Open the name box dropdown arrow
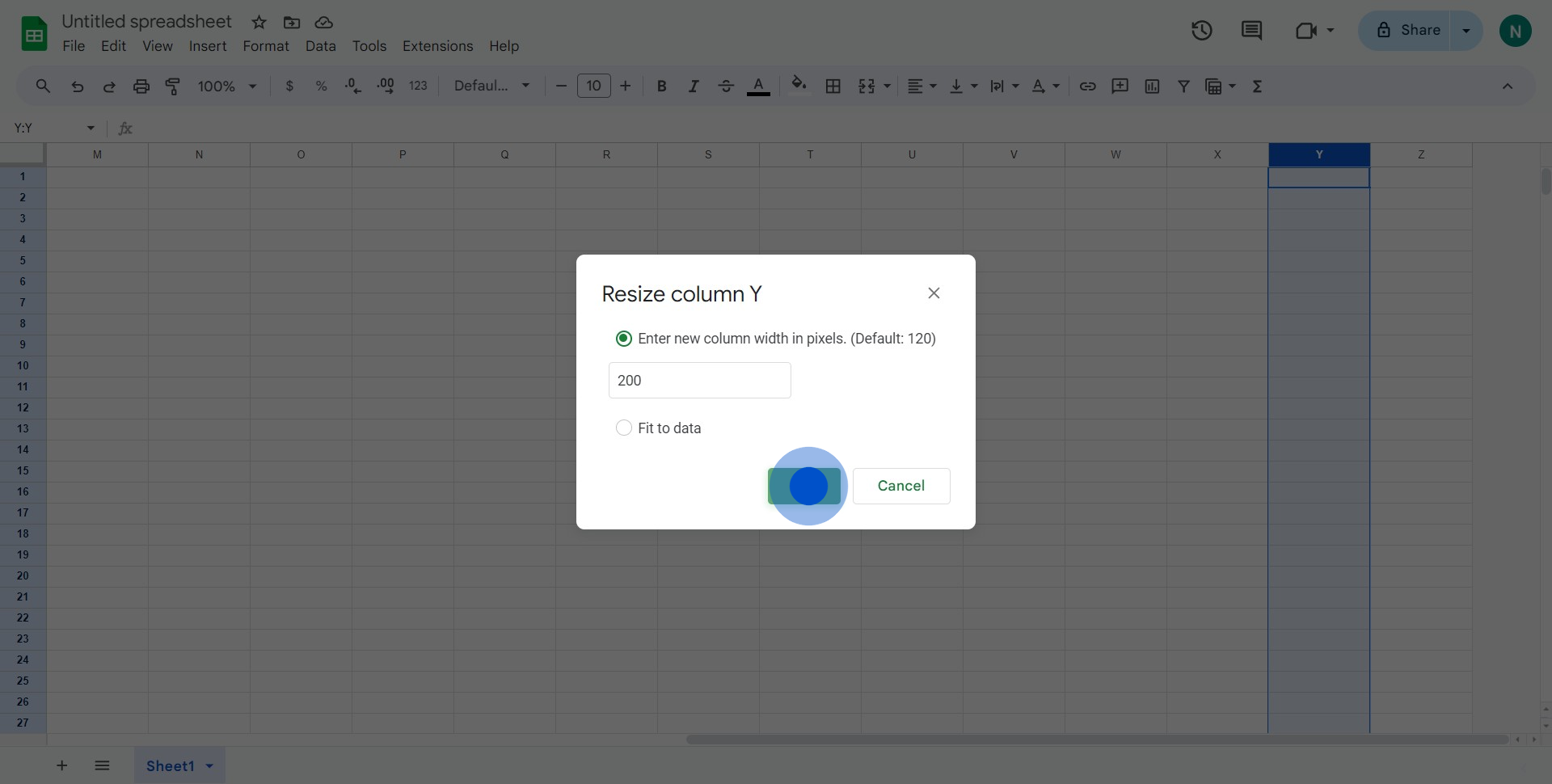The image size is (1552, 784). [91, 128]
